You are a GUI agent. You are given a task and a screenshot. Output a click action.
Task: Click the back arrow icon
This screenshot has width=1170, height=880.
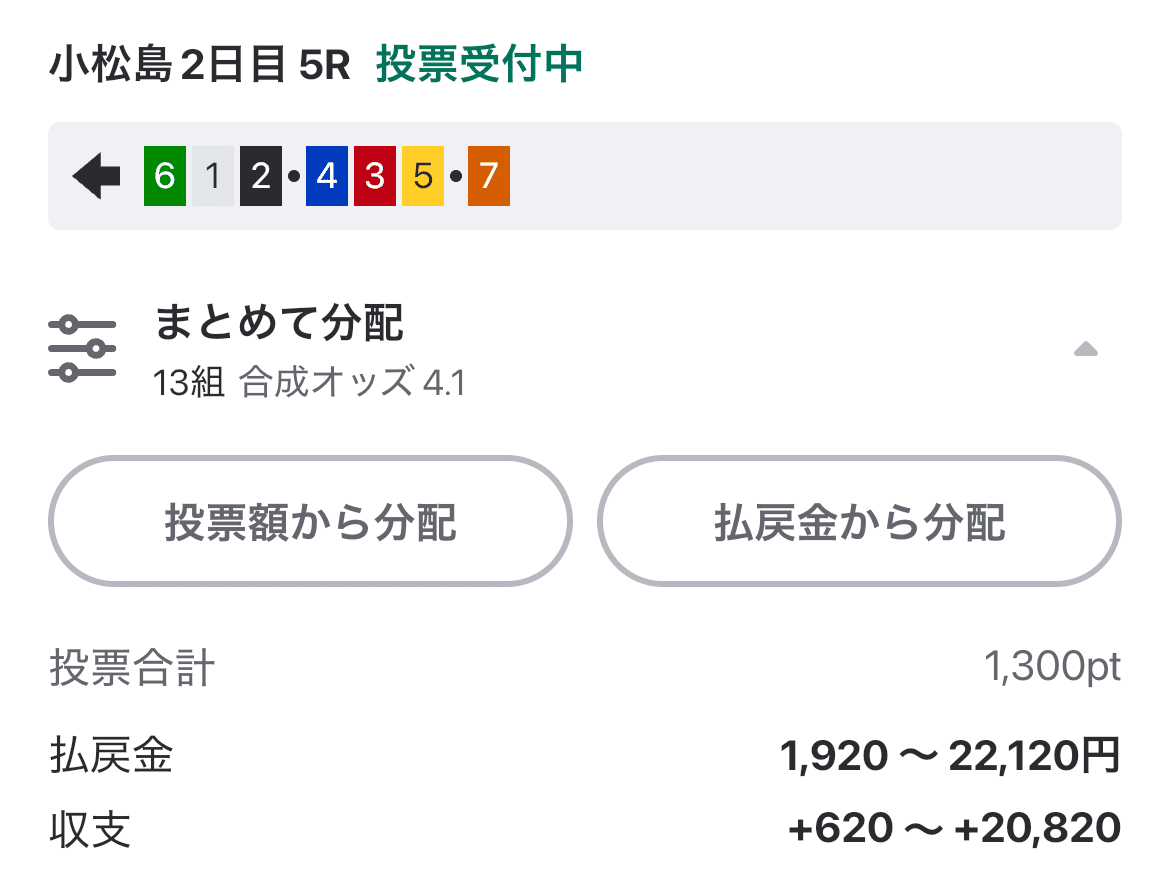(95, 175)
